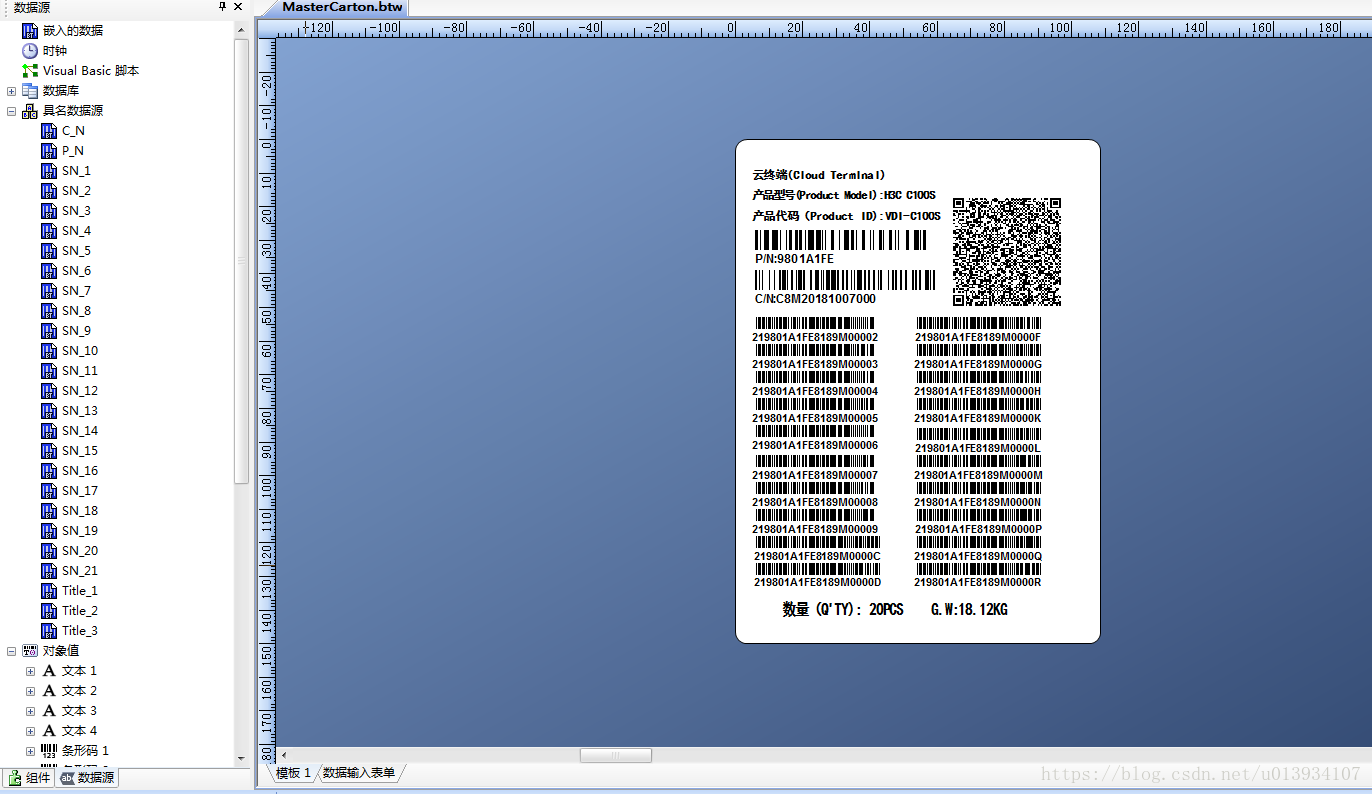Select the P_N data source
Image resolution: width=1372 pixels, height=794 pixels.
pyautogui.click(x=73, y=151)
